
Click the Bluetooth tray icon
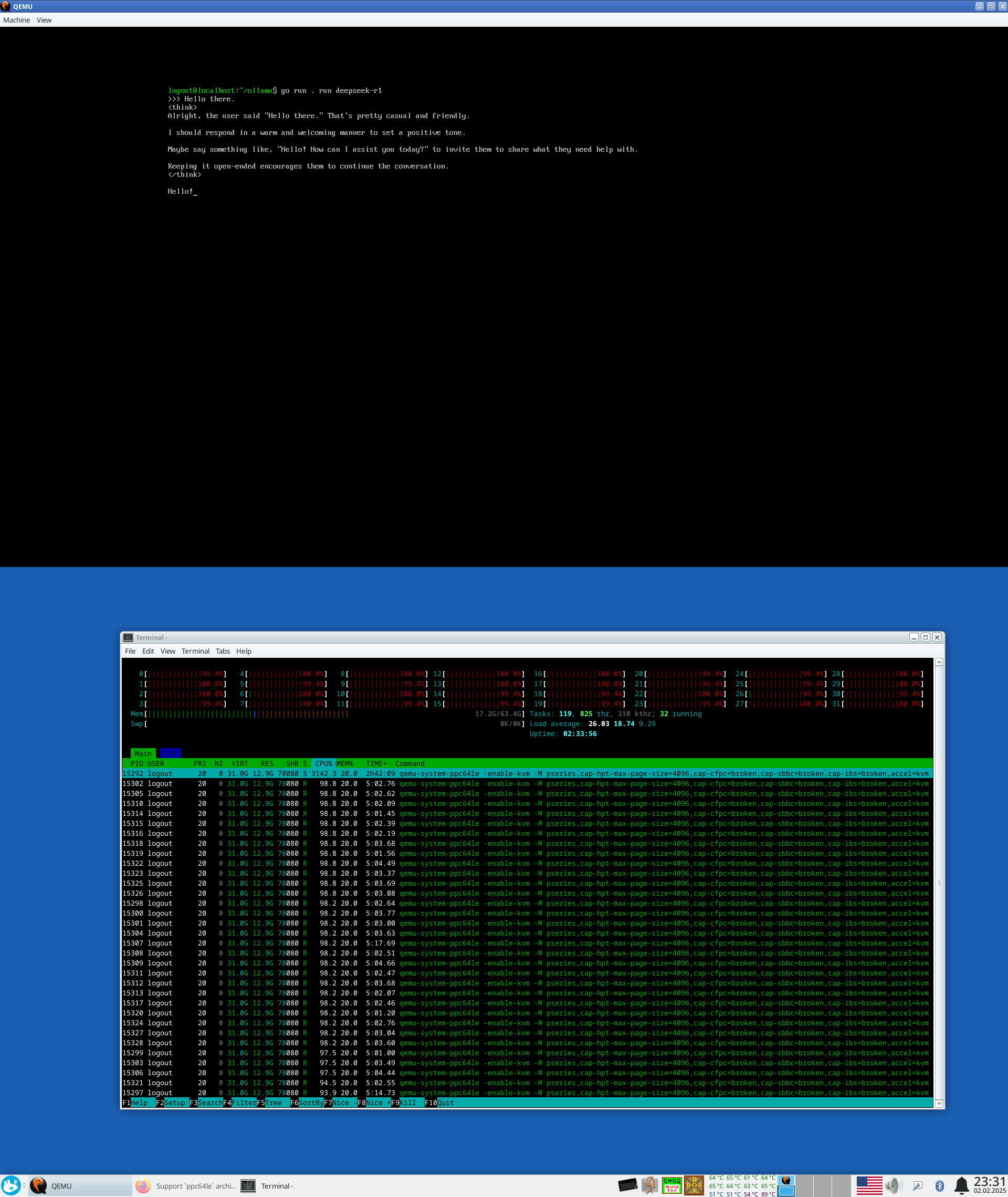(x=939, y=1186)
